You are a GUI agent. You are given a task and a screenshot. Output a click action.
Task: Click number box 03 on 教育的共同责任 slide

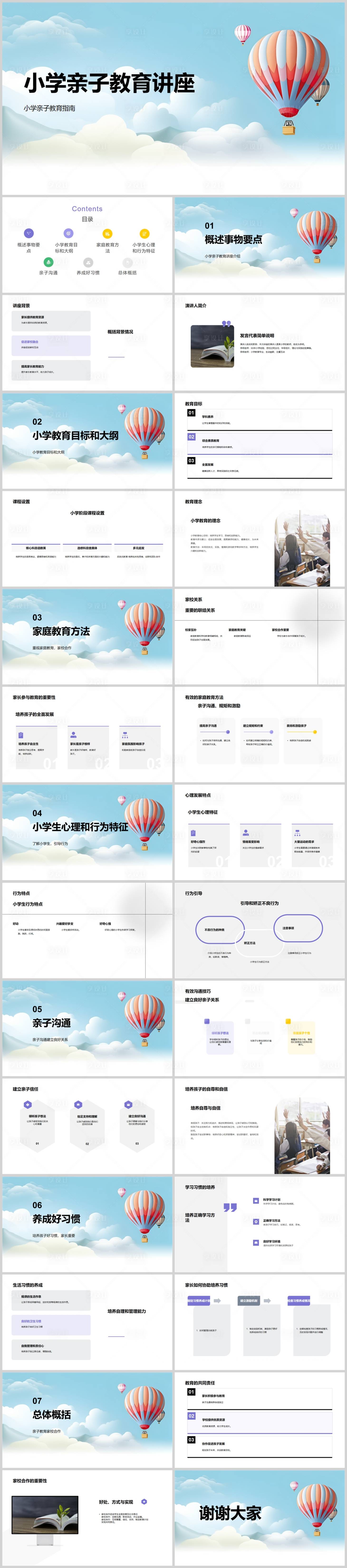pos(191,1439)
